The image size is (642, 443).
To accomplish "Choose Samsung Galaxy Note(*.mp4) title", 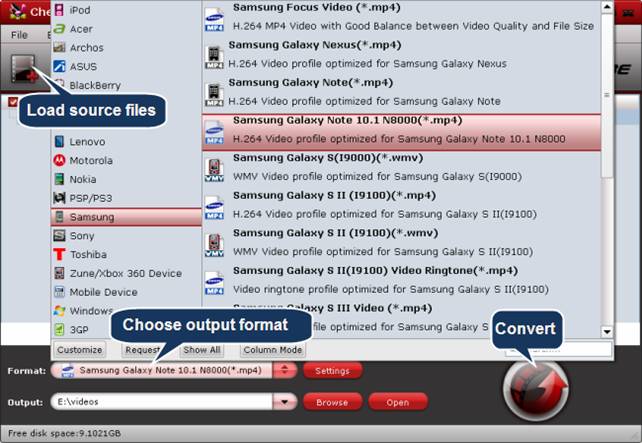I will tap(311, 83).
